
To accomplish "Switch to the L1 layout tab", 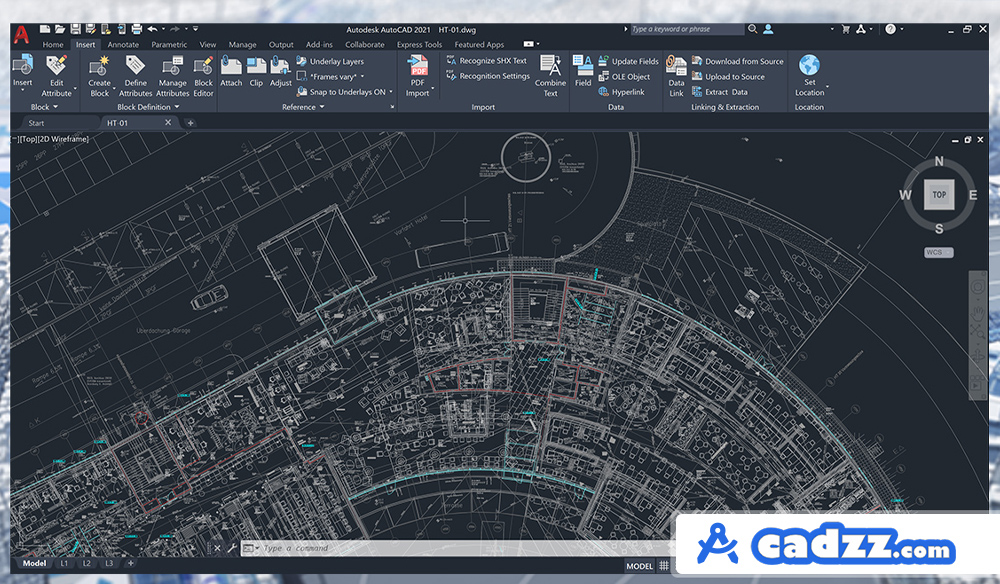I will 64,564.
